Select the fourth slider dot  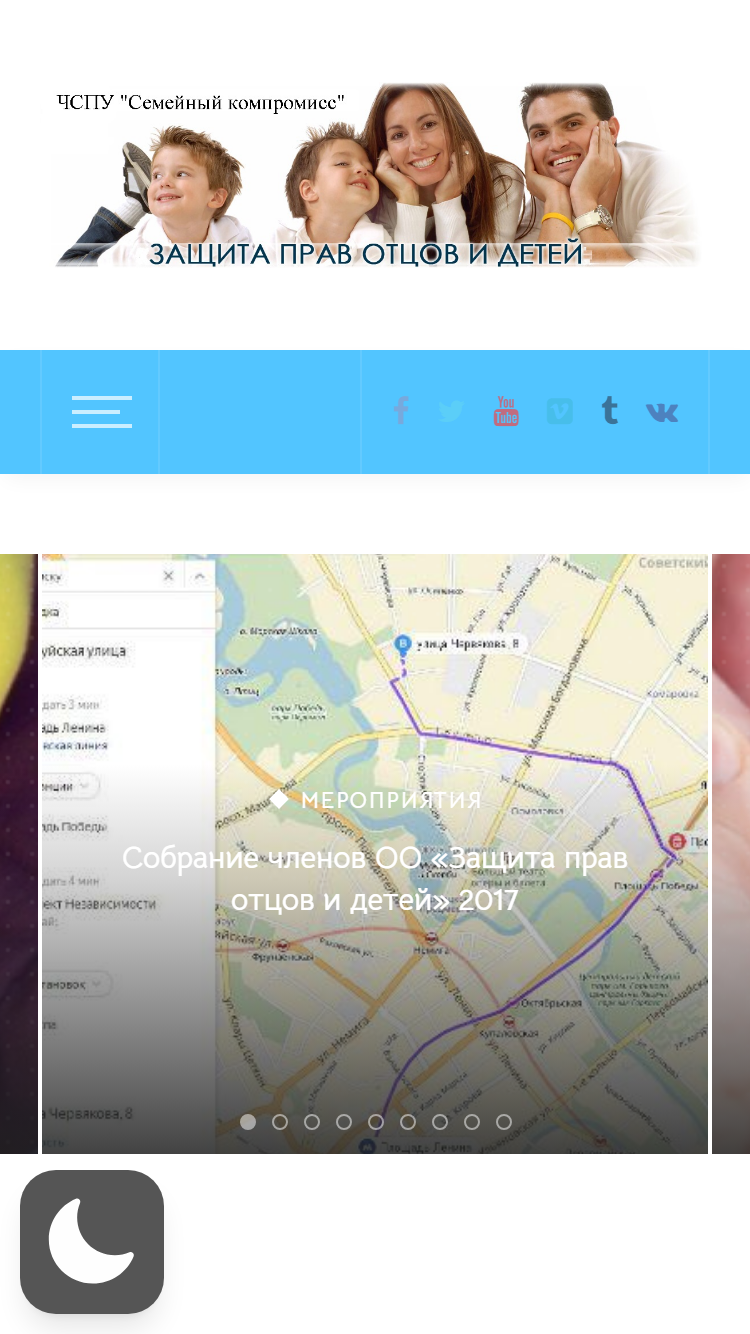coord(344,1122)
